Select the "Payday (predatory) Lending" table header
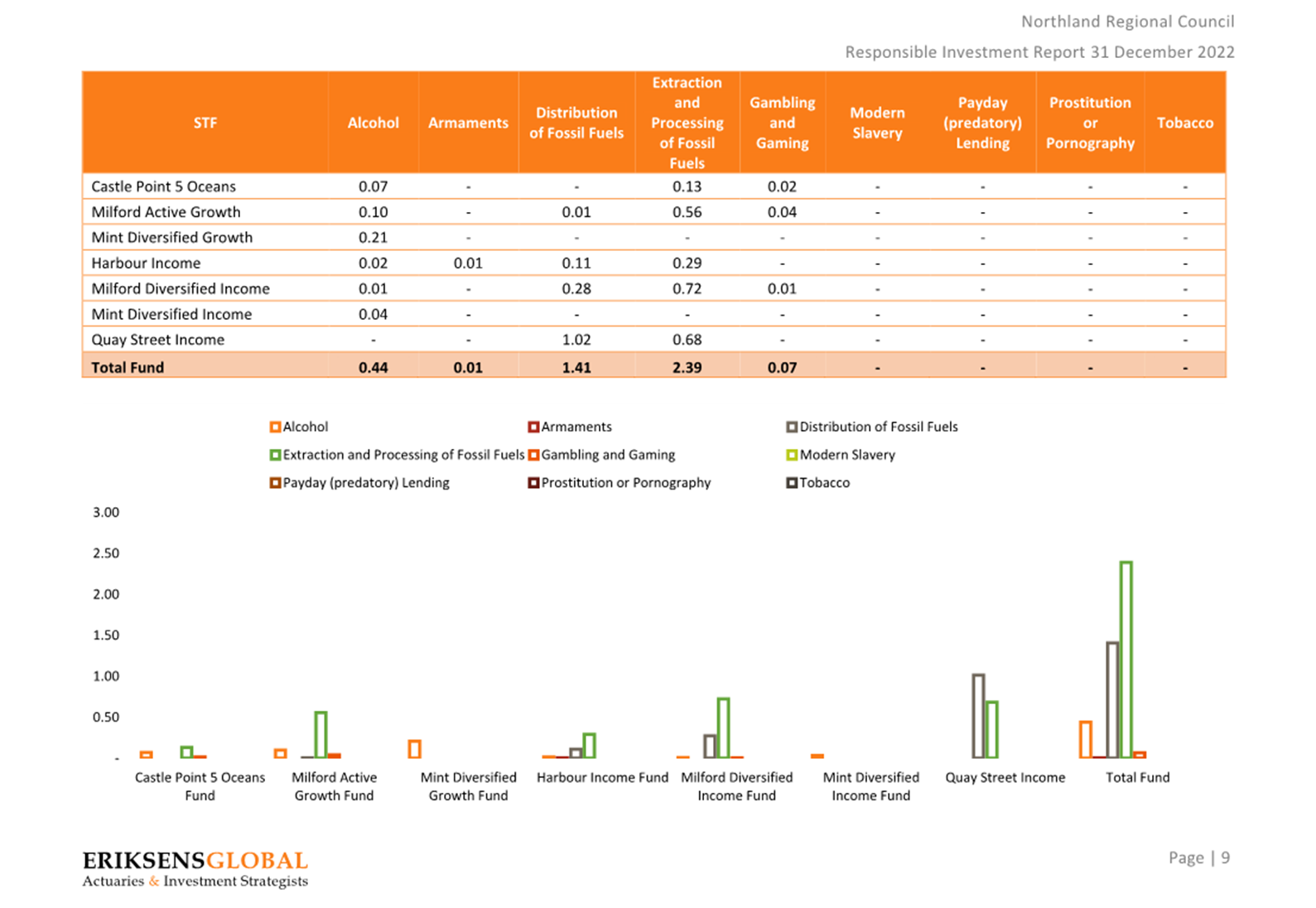This screenshot has width=1316, height=908. pyautogui.click(x=982, y=123)
